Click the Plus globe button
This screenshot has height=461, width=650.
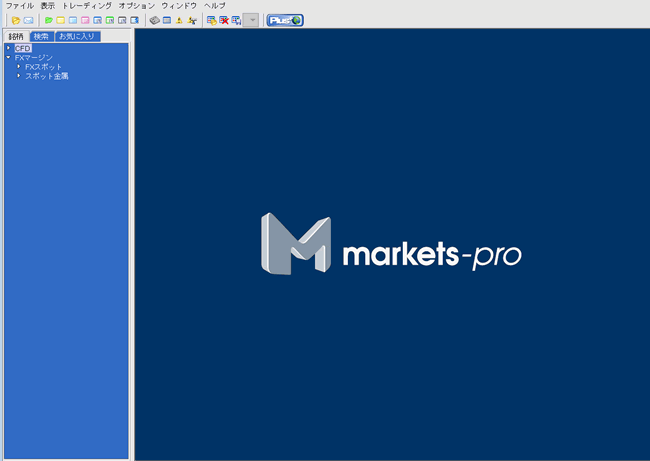[x=285, y=20]
